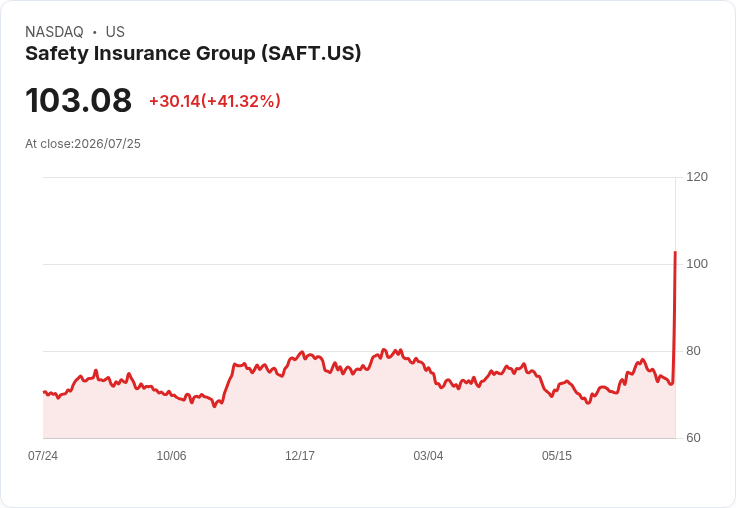Image resolution: width=736 pixels, height=508 pixels.
Task: Click the 80 y-axis label
Action: (x=693, y=351)
